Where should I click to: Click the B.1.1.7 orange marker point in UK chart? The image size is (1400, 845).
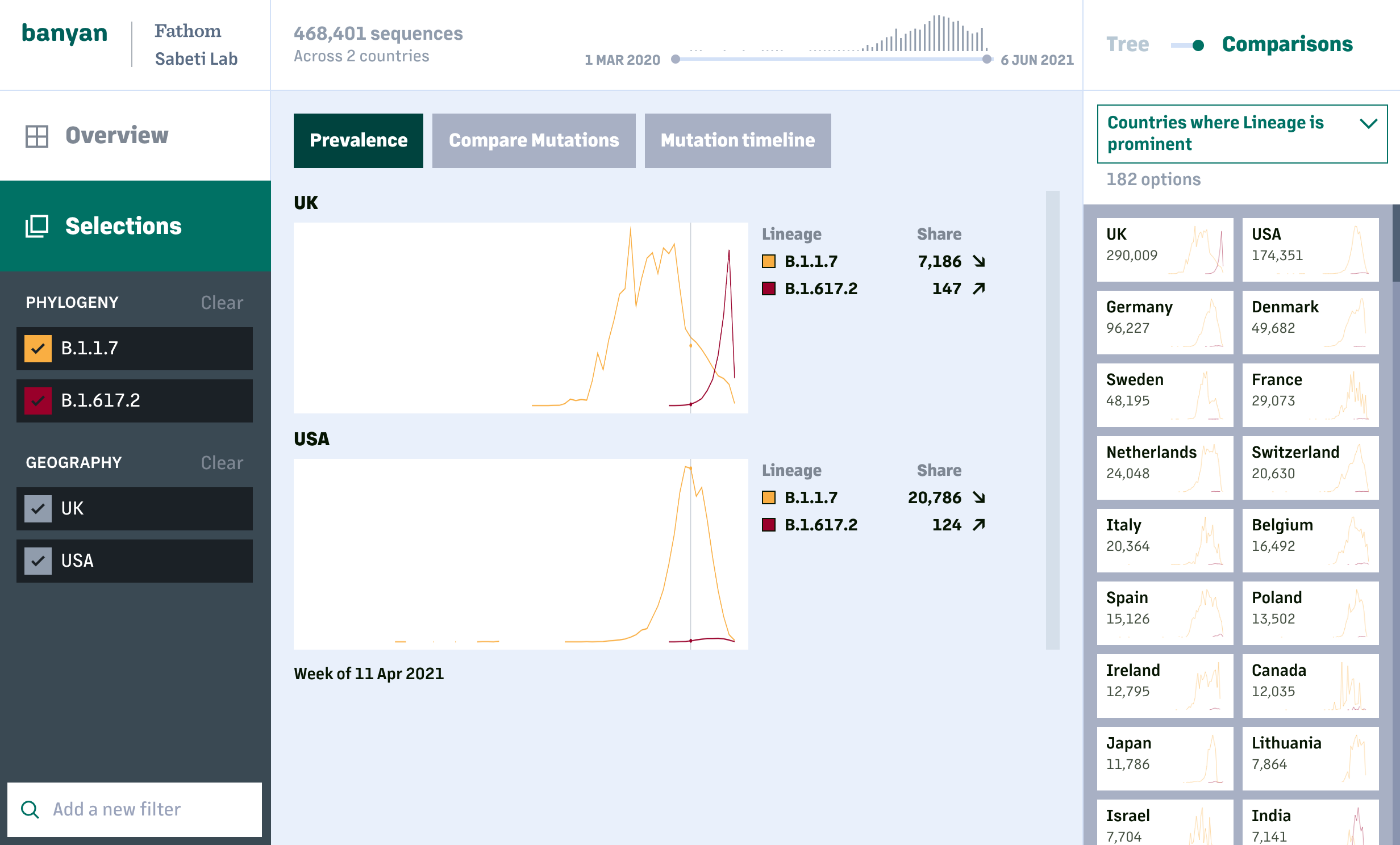coord(690,345)
